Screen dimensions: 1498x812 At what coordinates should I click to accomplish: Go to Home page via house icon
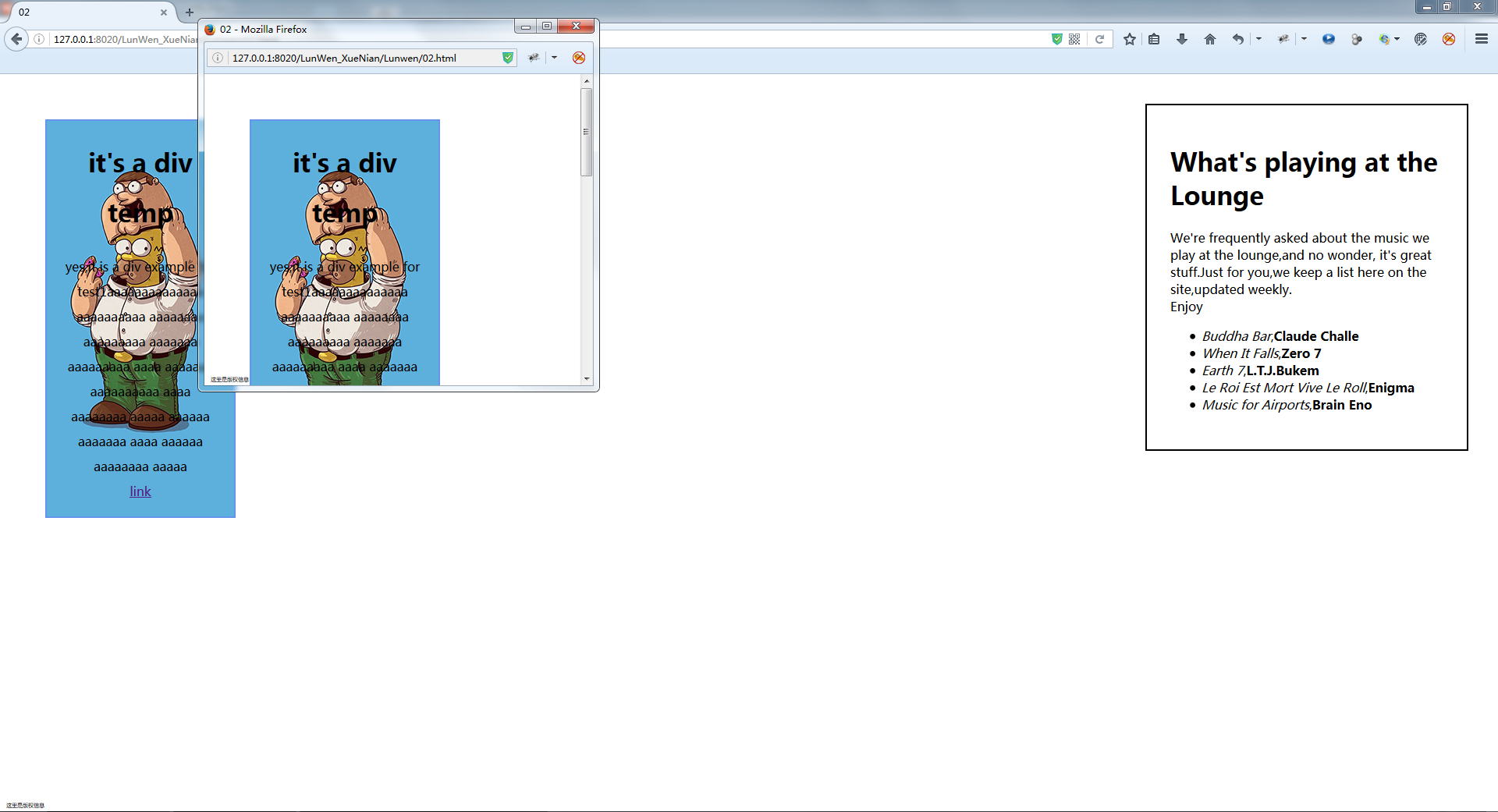1210,39
